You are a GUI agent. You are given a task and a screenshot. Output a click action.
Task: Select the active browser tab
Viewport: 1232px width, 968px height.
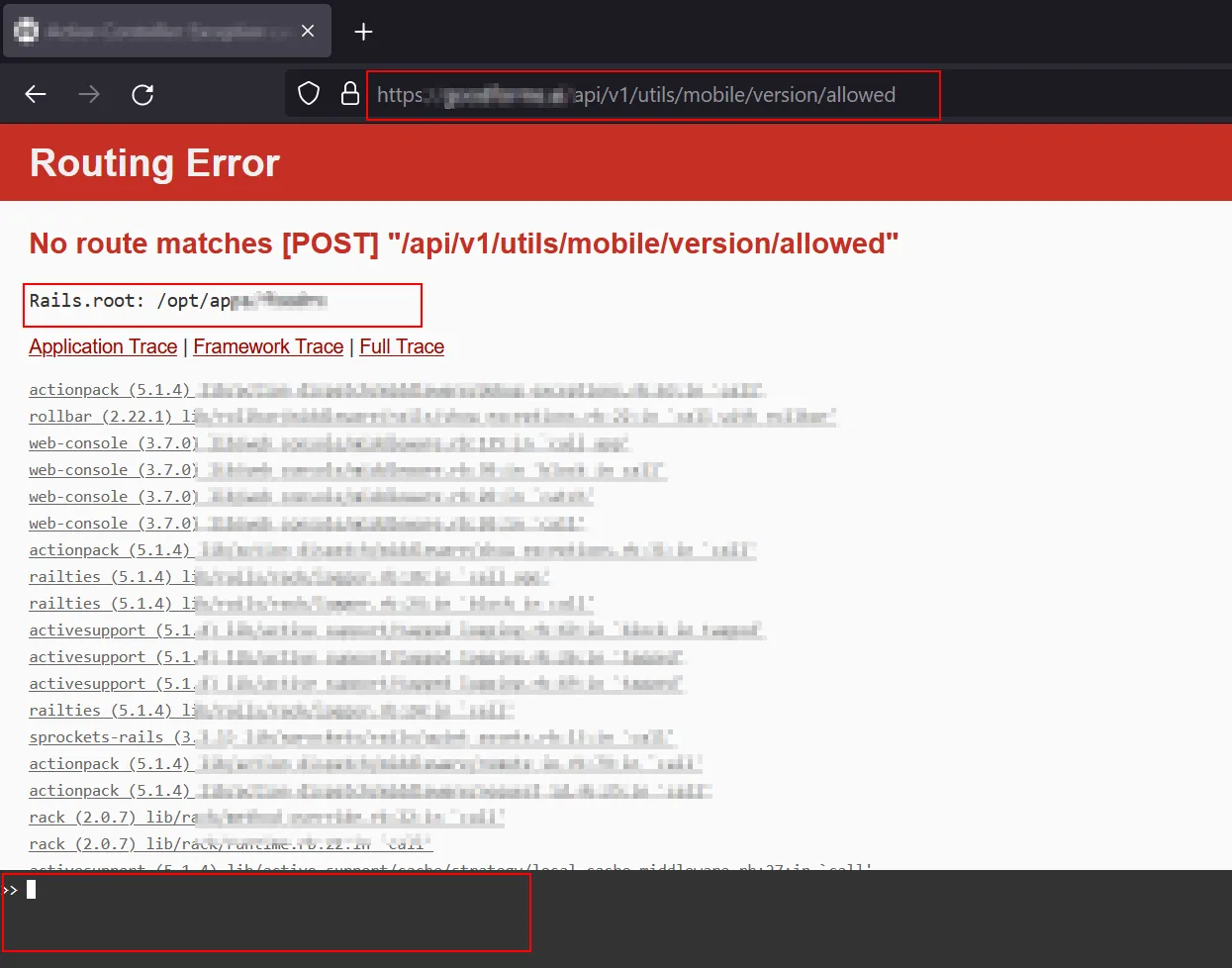tap(148, 32)
